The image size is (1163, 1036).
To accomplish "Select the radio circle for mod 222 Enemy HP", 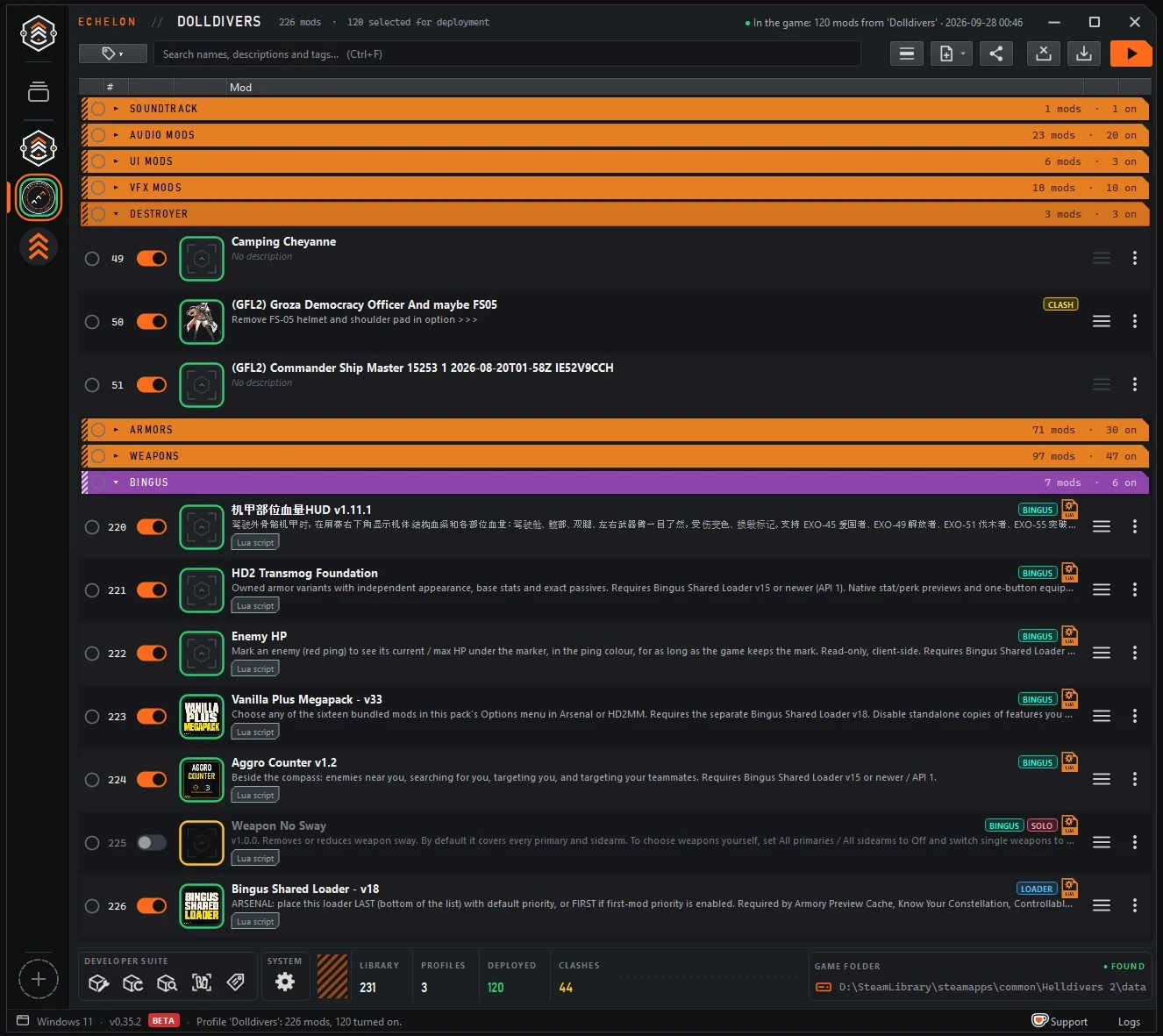I will point(92,654).
